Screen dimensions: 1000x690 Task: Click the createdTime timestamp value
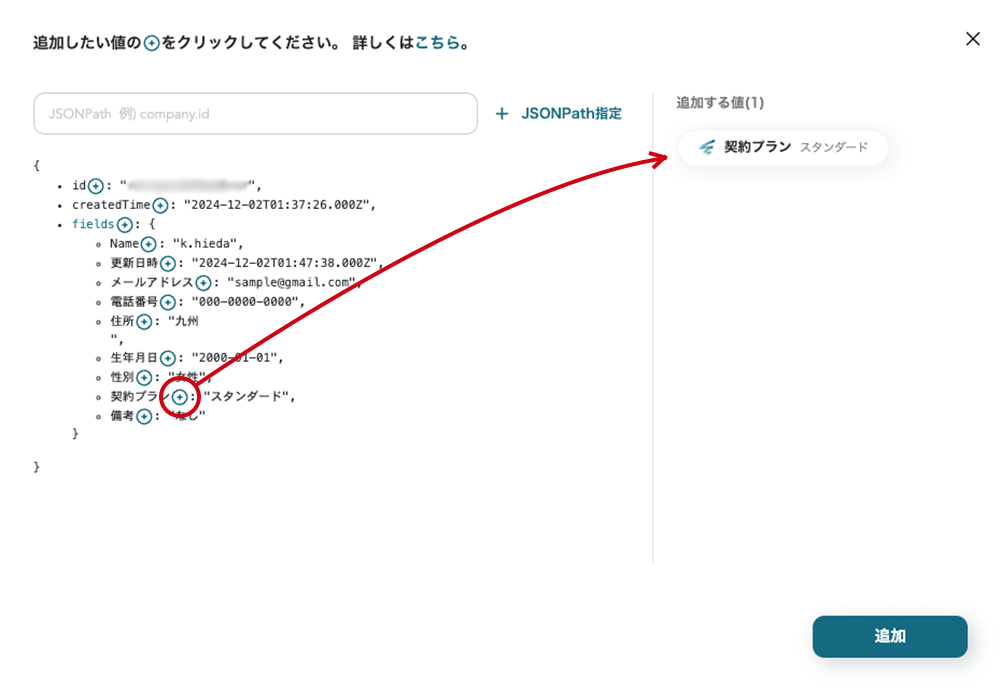279,205
